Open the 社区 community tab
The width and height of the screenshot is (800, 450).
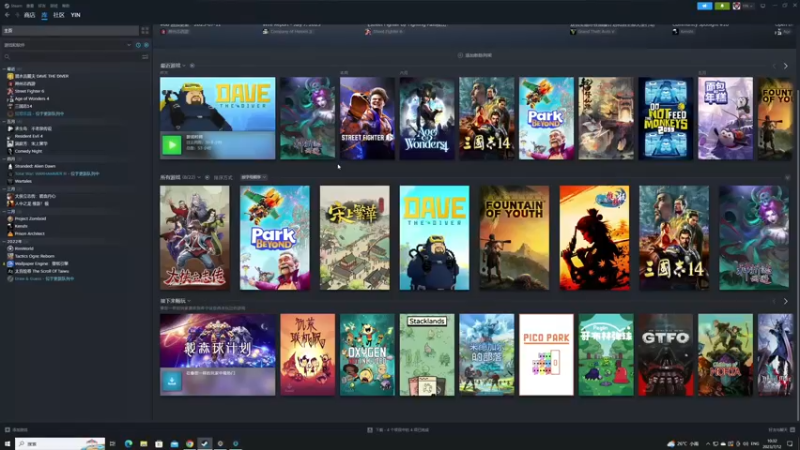(59, 15)
